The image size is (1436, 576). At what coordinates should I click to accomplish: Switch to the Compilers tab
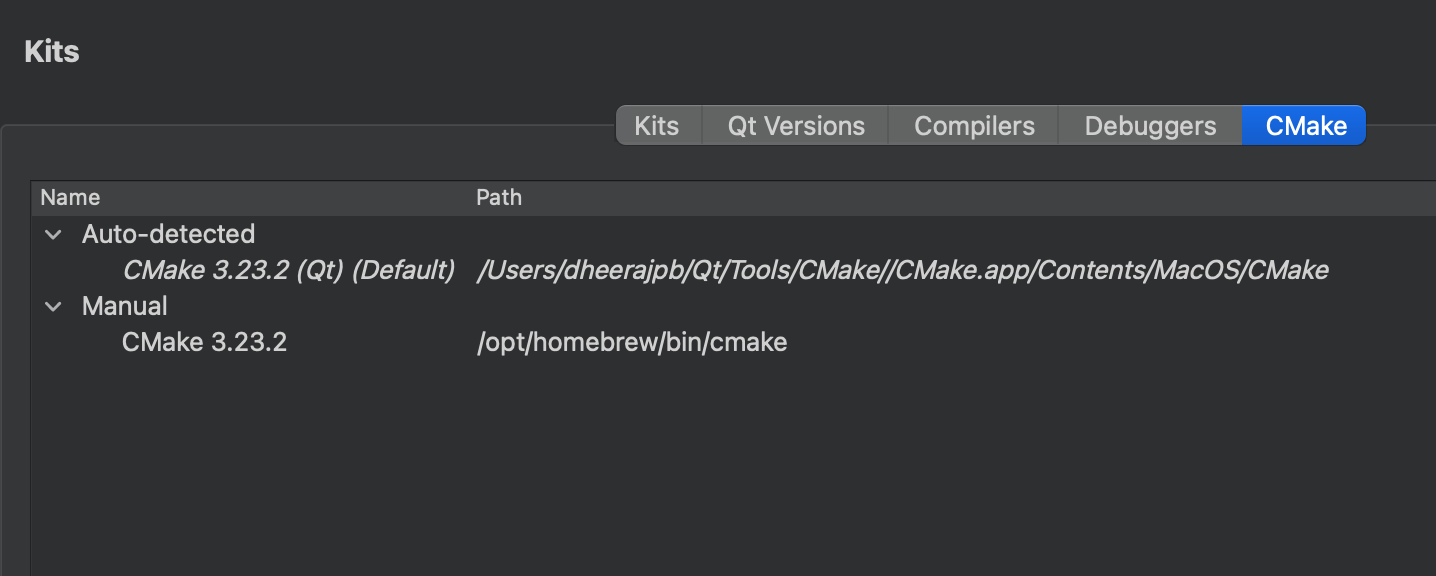tap(973, 125)
